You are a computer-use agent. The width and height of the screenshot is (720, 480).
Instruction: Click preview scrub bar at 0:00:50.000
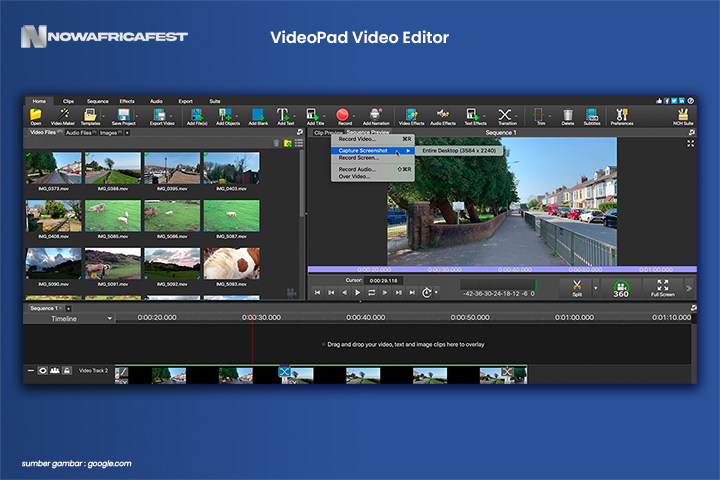(x=585, y=270)
